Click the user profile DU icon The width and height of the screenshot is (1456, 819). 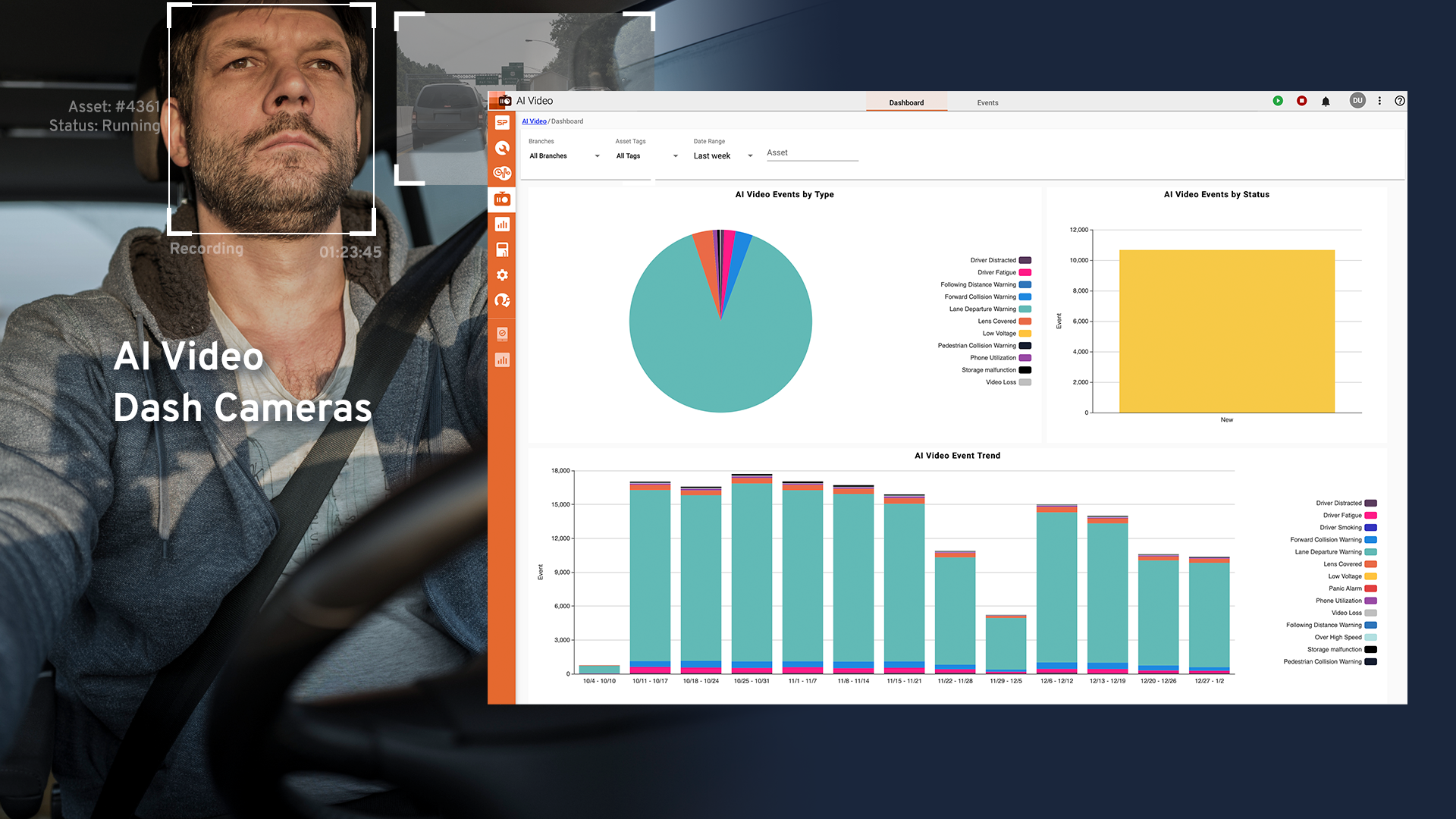pos(1356,100)
